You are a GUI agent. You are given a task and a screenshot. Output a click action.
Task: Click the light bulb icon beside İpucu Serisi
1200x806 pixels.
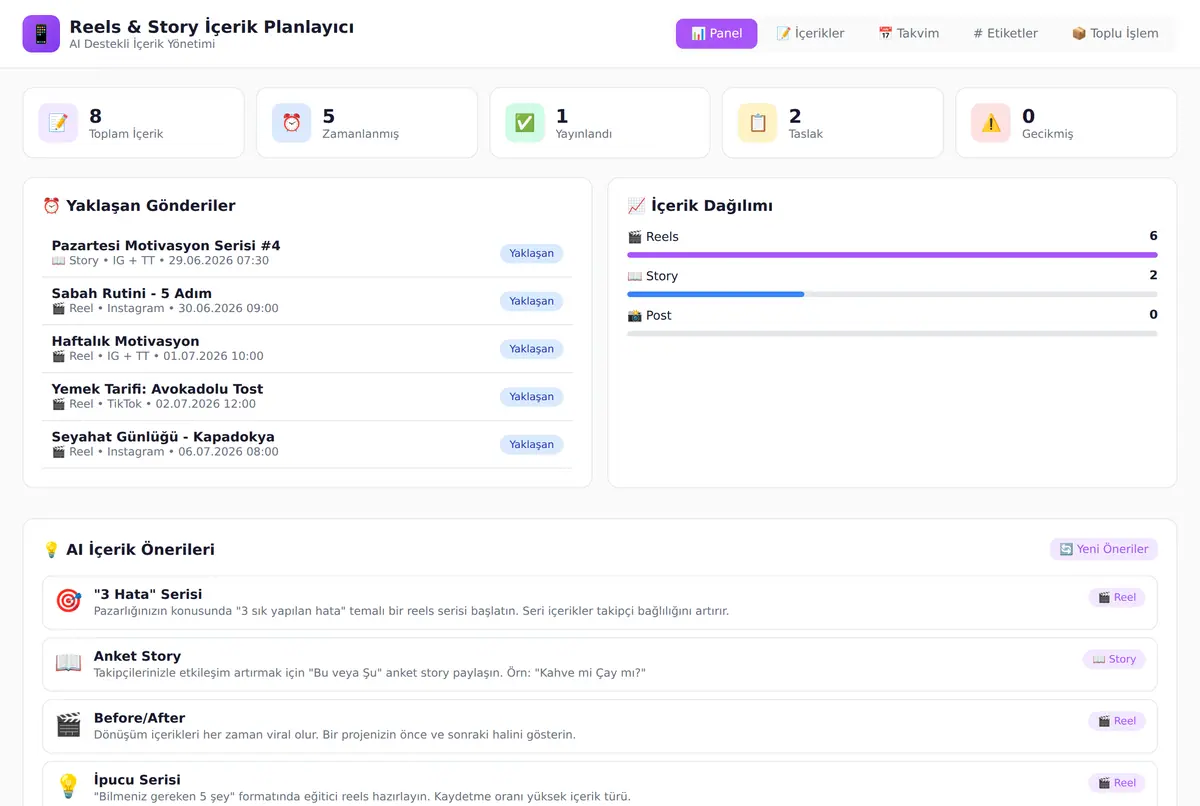coord(68,787)
